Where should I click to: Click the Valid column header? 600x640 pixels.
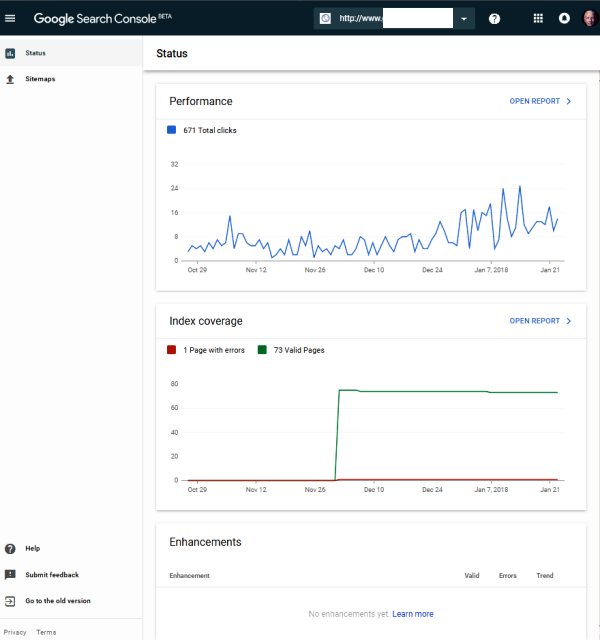[x=472, y=576]
